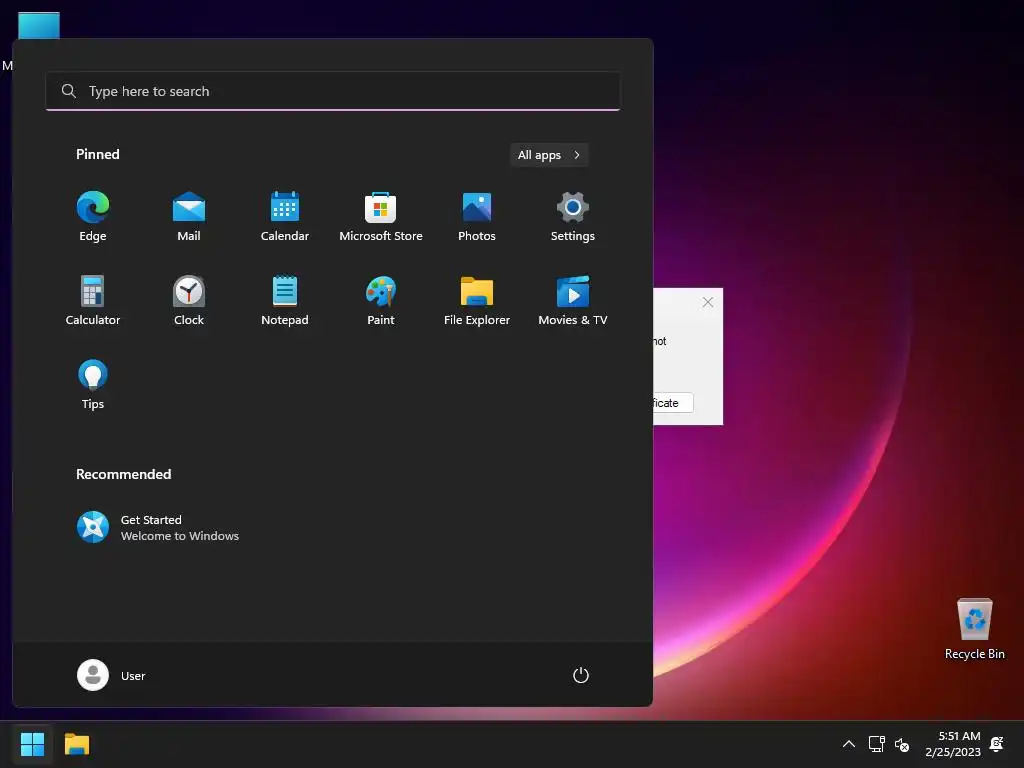Launch the Photos app

(x=477, y=217)
